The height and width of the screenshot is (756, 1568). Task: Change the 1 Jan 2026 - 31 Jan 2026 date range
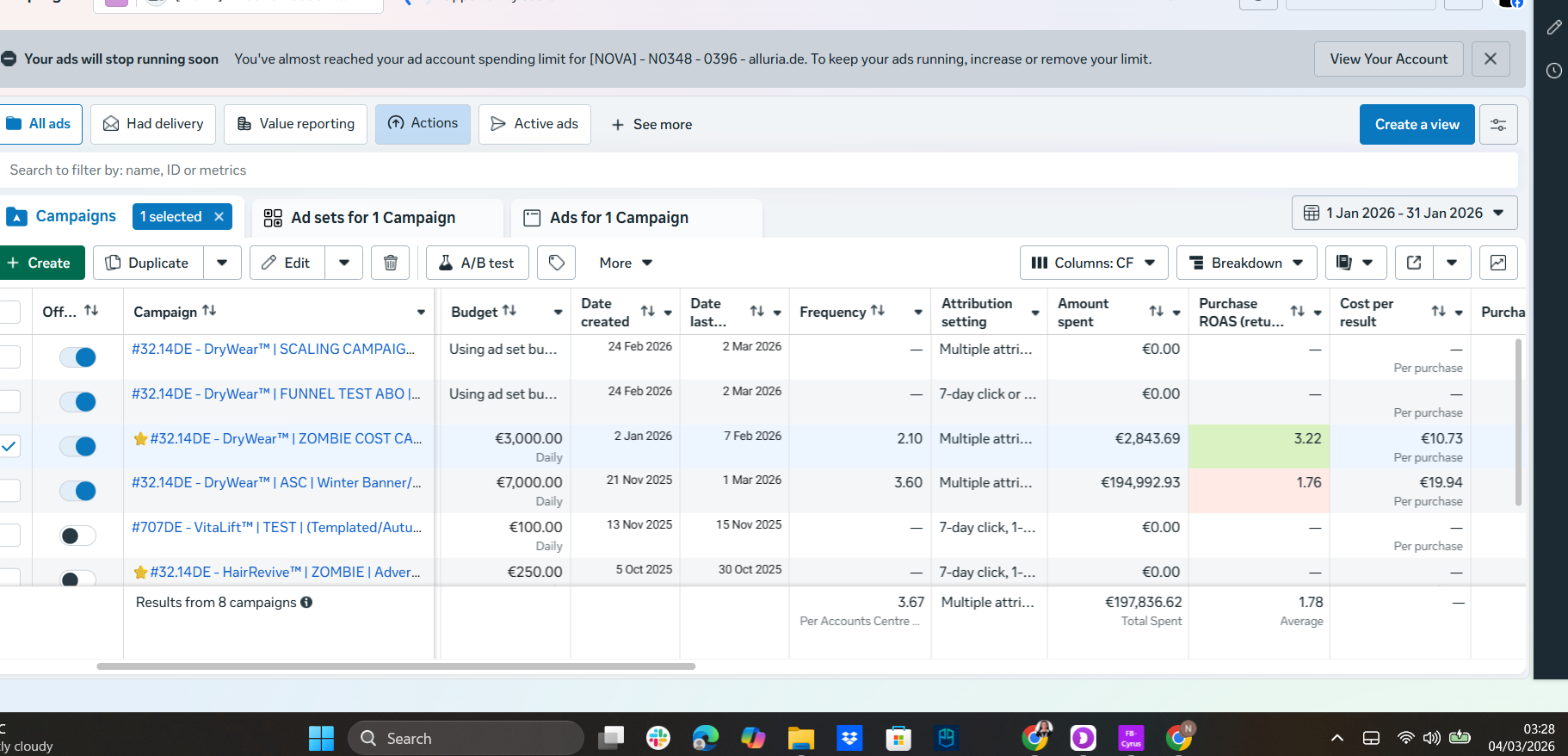[1404, 213]
